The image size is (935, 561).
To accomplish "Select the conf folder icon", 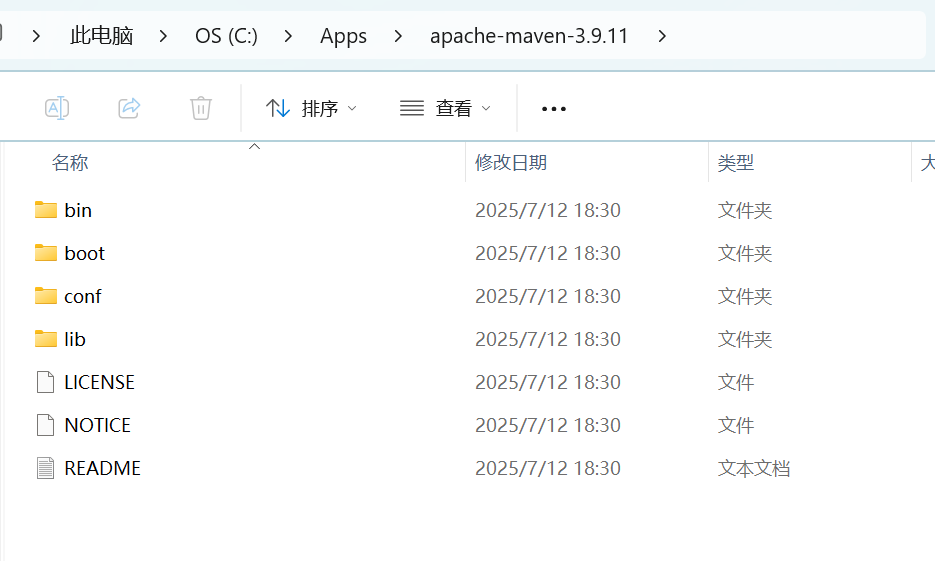I will coord(46,296).
